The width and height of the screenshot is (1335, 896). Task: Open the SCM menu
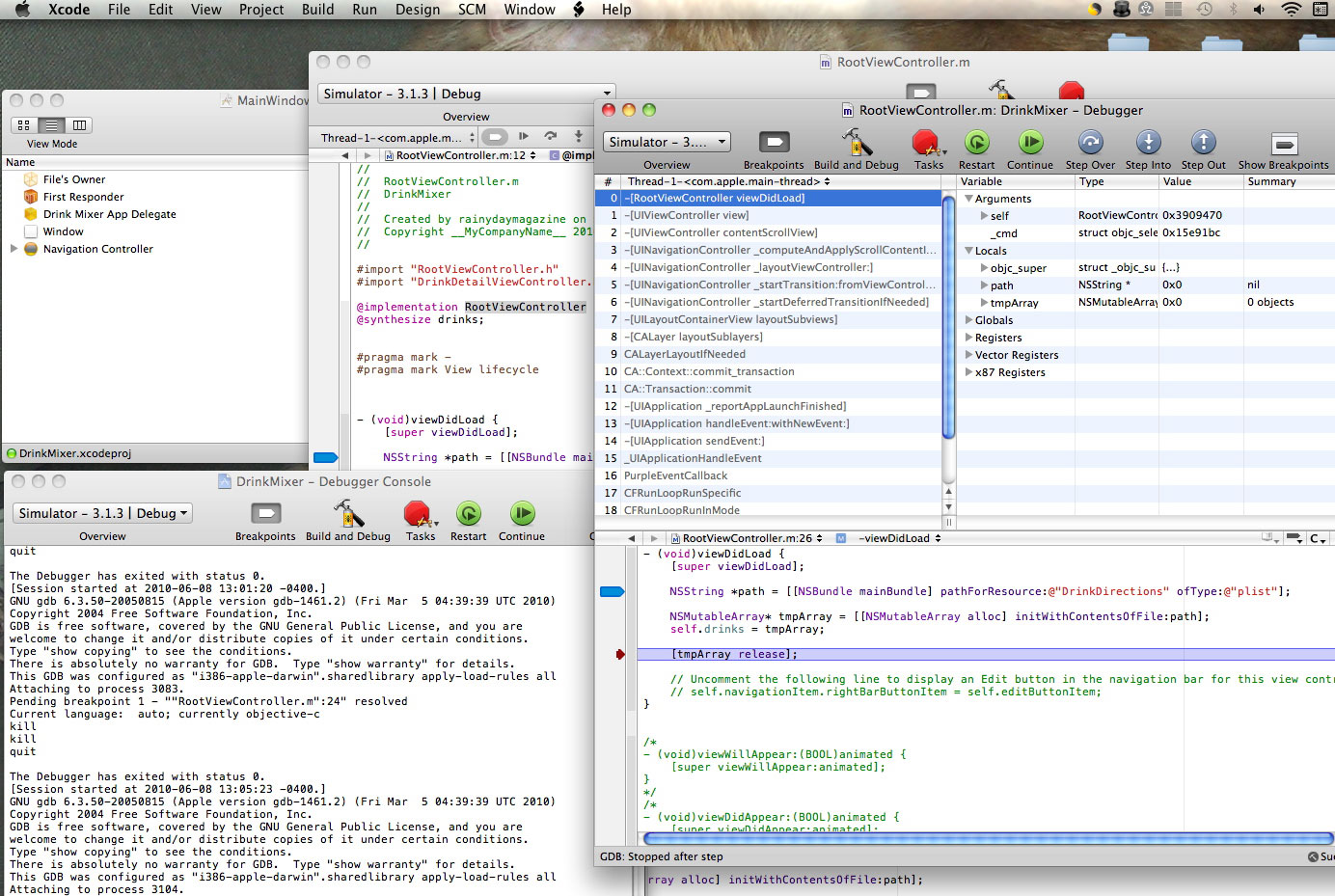[x=472, y=10]
